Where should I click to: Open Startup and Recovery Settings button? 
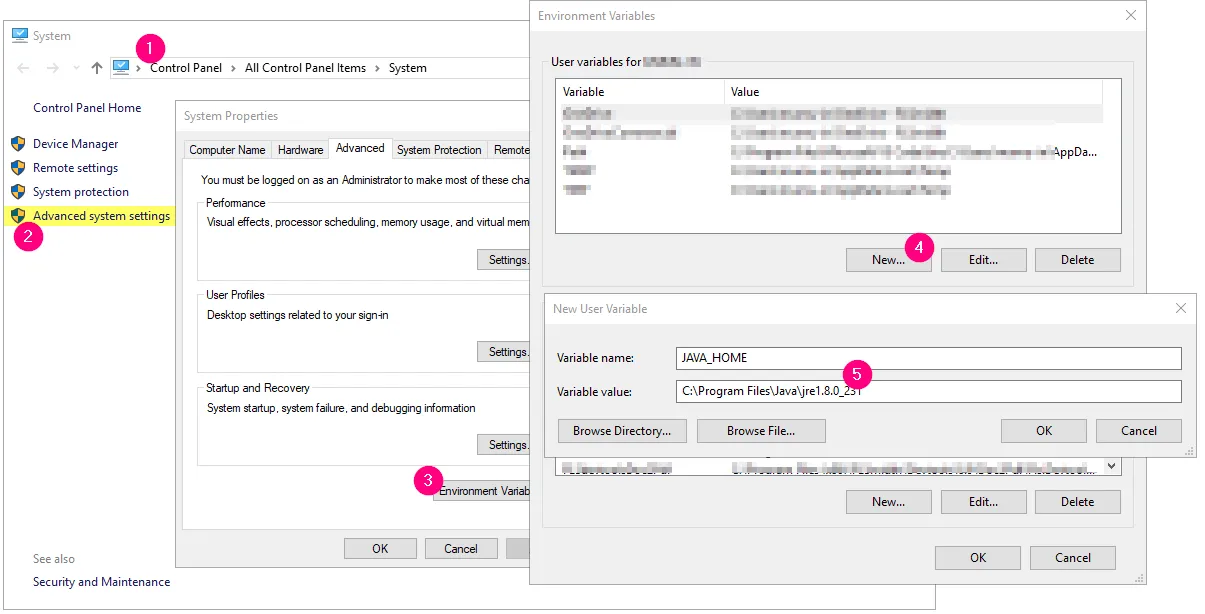pos(503,445)
